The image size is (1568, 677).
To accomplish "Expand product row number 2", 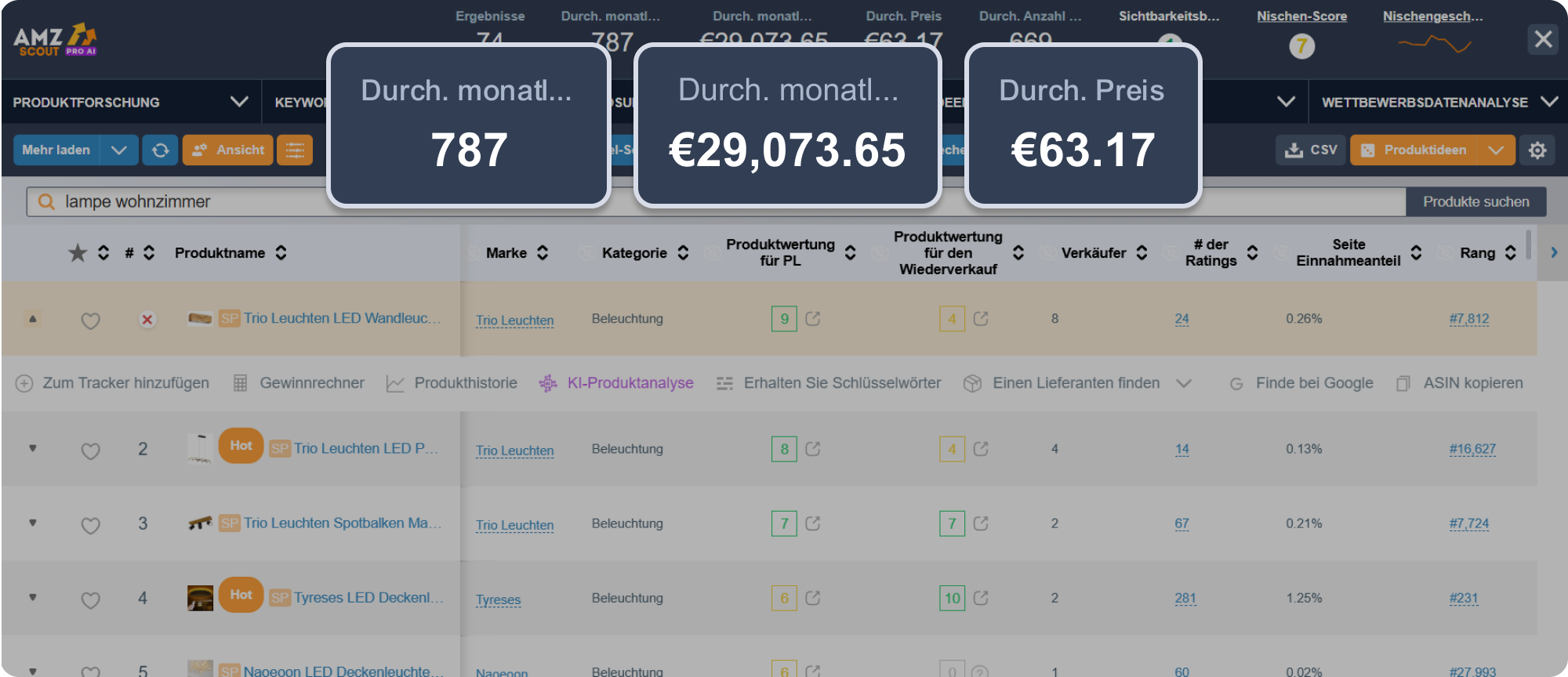I will coord(32,448).
